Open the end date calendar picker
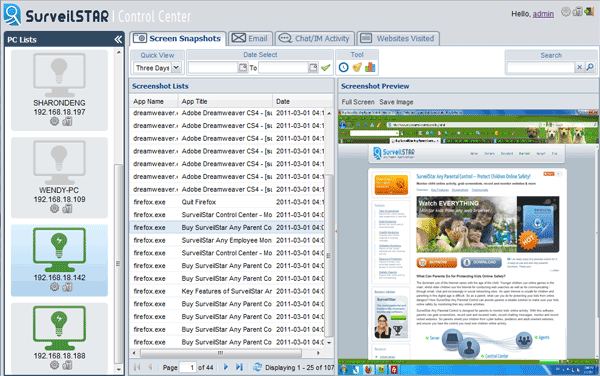600x376 pixels. click(313, 68)
